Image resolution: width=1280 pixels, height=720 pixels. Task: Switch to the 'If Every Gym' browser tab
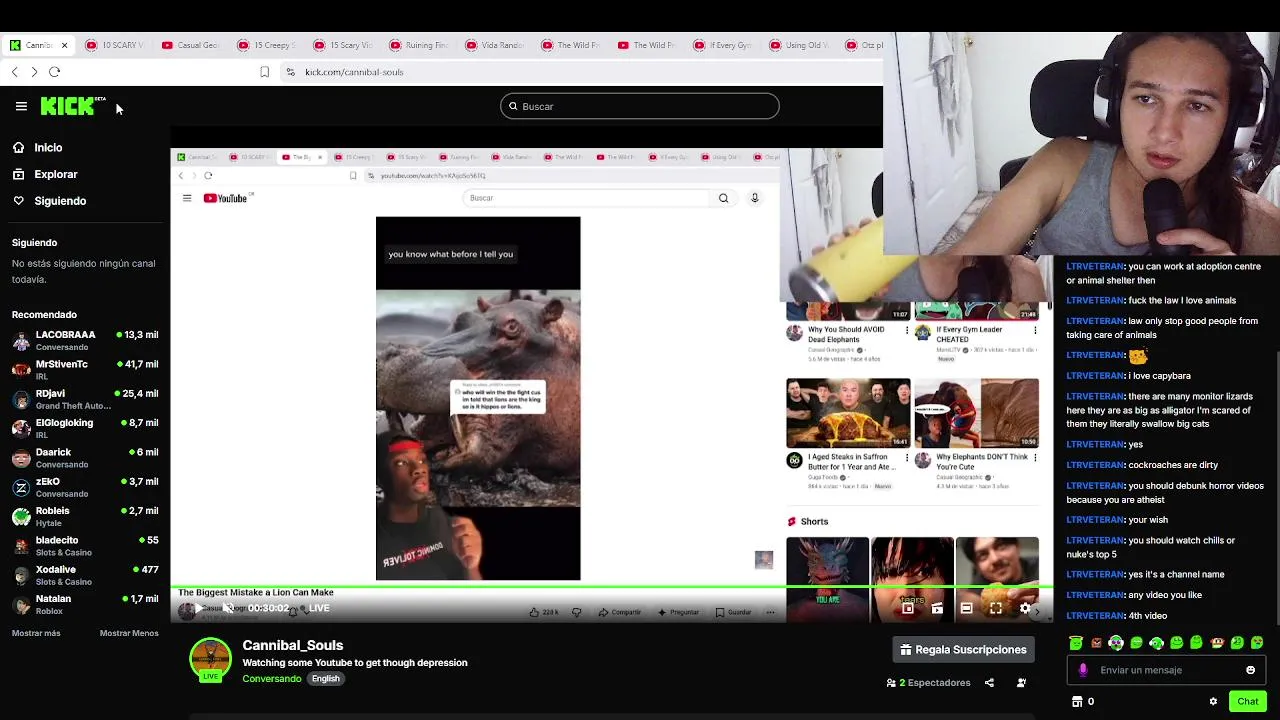pos(723,45)
